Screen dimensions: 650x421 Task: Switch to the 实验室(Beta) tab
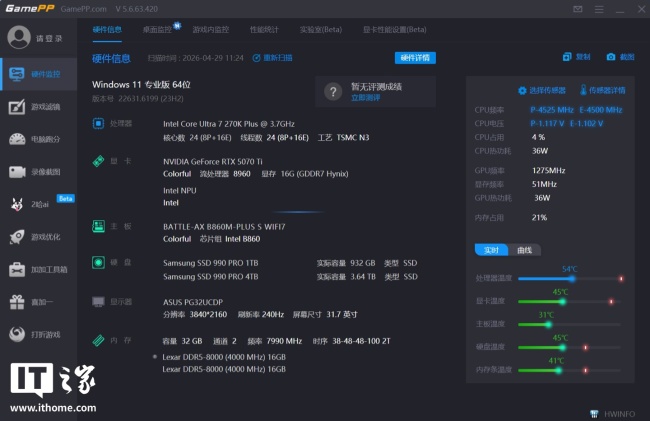pyautogui.click(x=321, y=29)
